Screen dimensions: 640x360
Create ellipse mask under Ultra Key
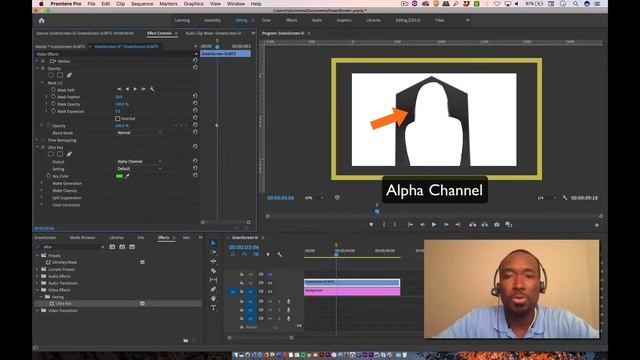click(51, 154)
